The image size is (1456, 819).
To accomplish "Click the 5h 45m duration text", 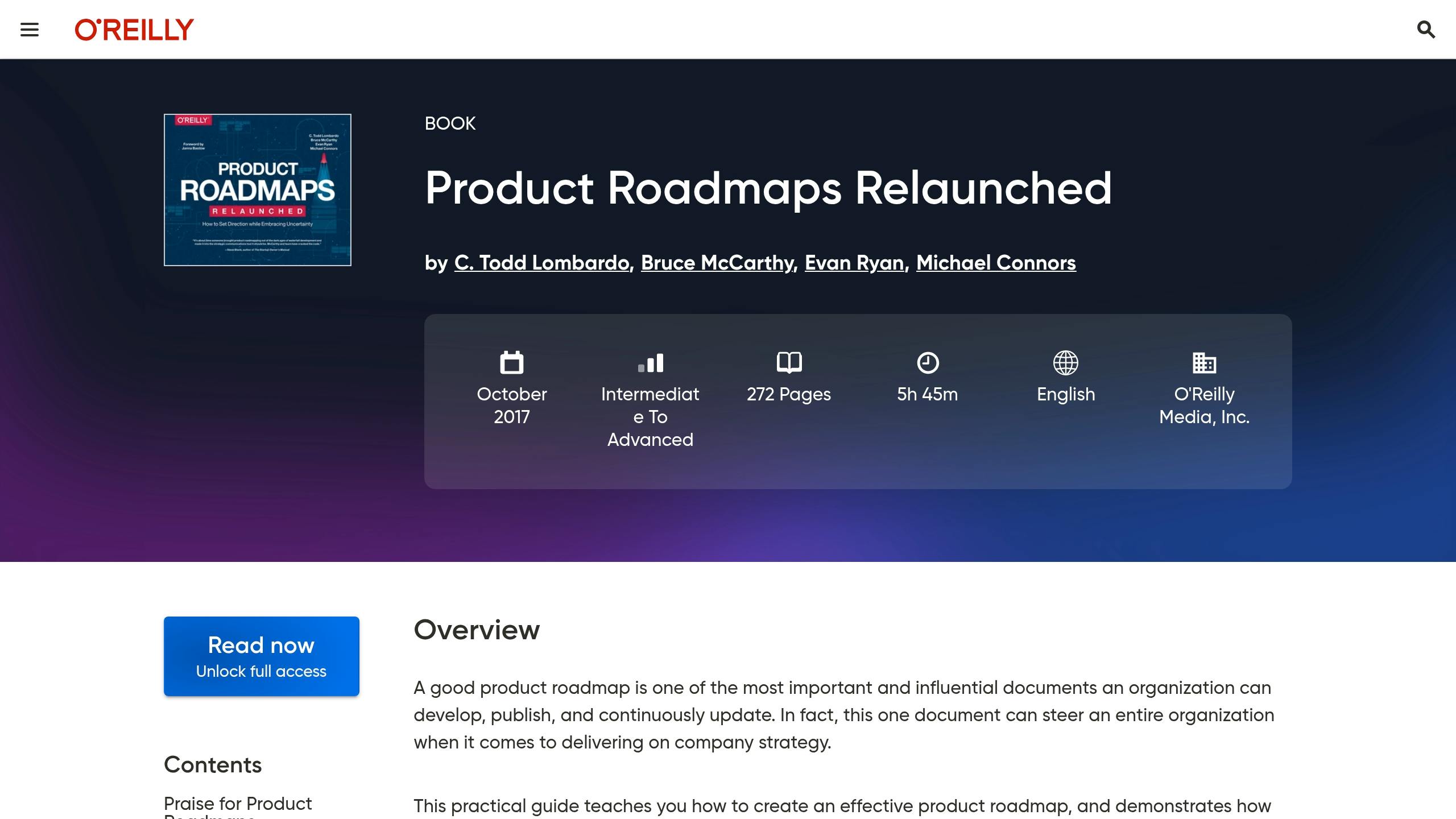I will [928, 394].
